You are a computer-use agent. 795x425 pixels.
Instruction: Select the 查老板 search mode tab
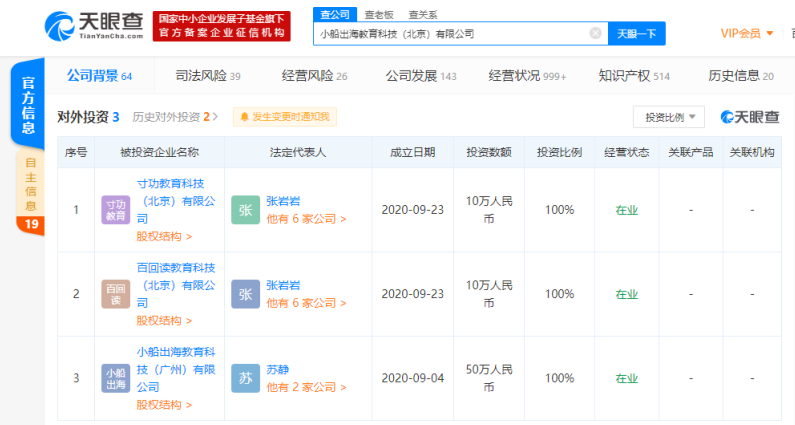(x=378, y=14)
